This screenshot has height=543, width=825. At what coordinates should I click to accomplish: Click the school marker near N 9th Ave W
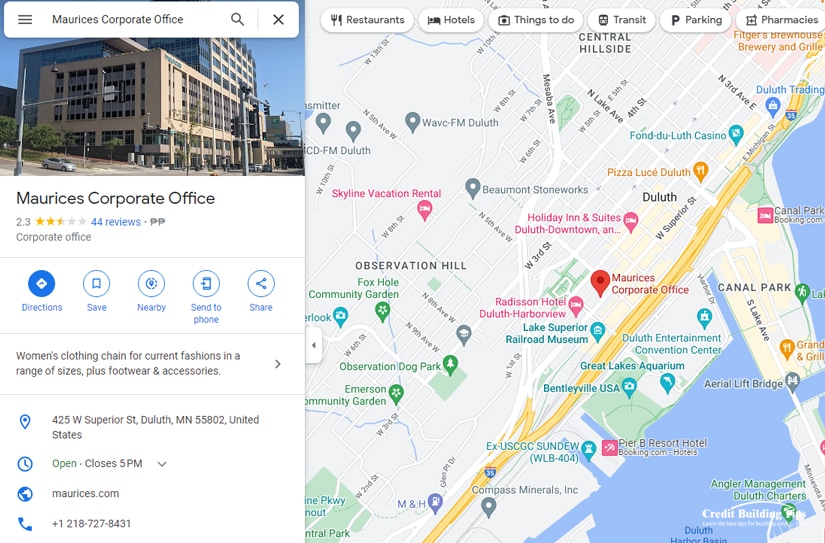tap(464, 335)
